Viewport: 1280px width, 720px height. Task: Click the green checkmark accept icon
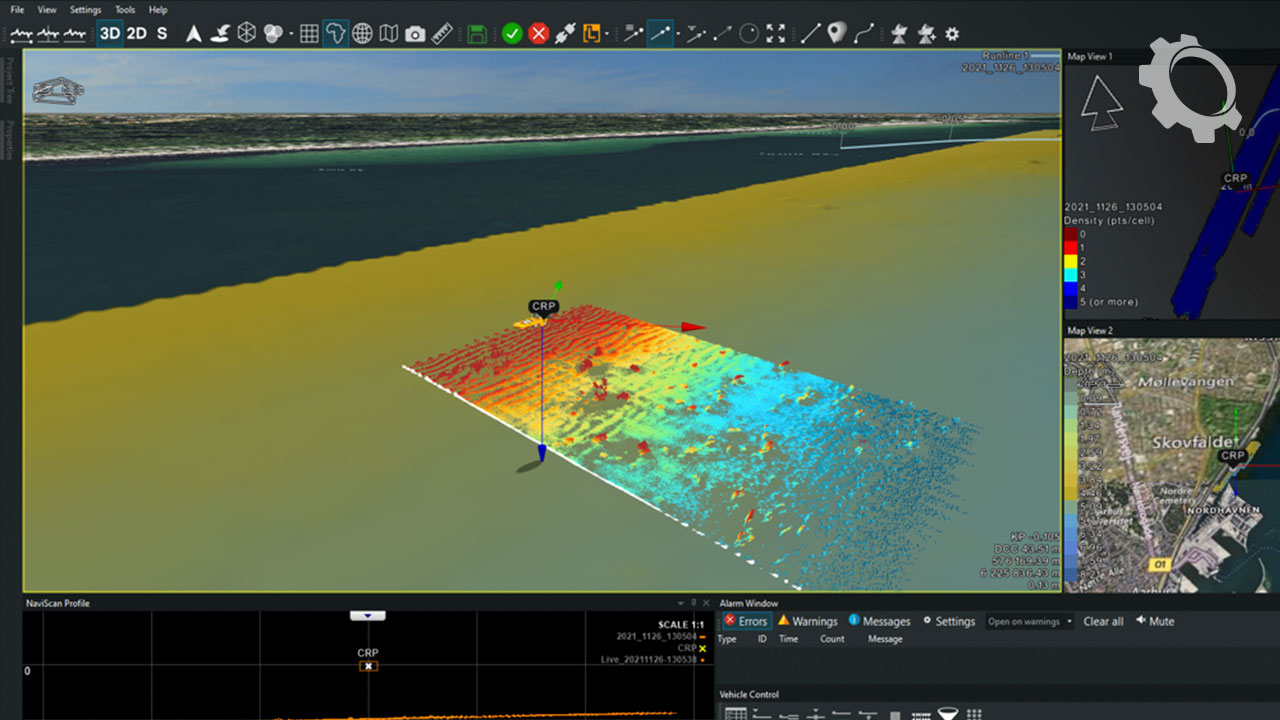[x=512, y=34]
